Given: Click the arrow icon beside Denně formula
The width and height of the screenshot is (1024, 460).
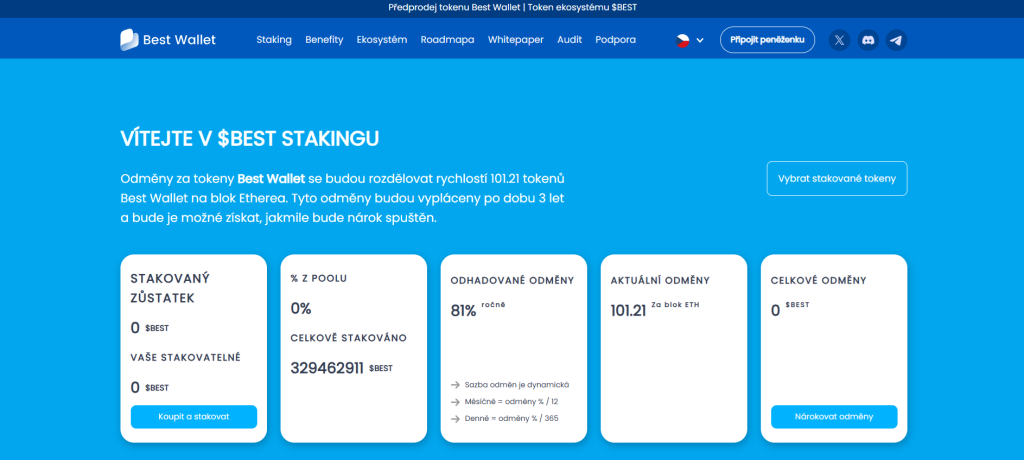Looking at the screenshot, I should pos(455,419).
